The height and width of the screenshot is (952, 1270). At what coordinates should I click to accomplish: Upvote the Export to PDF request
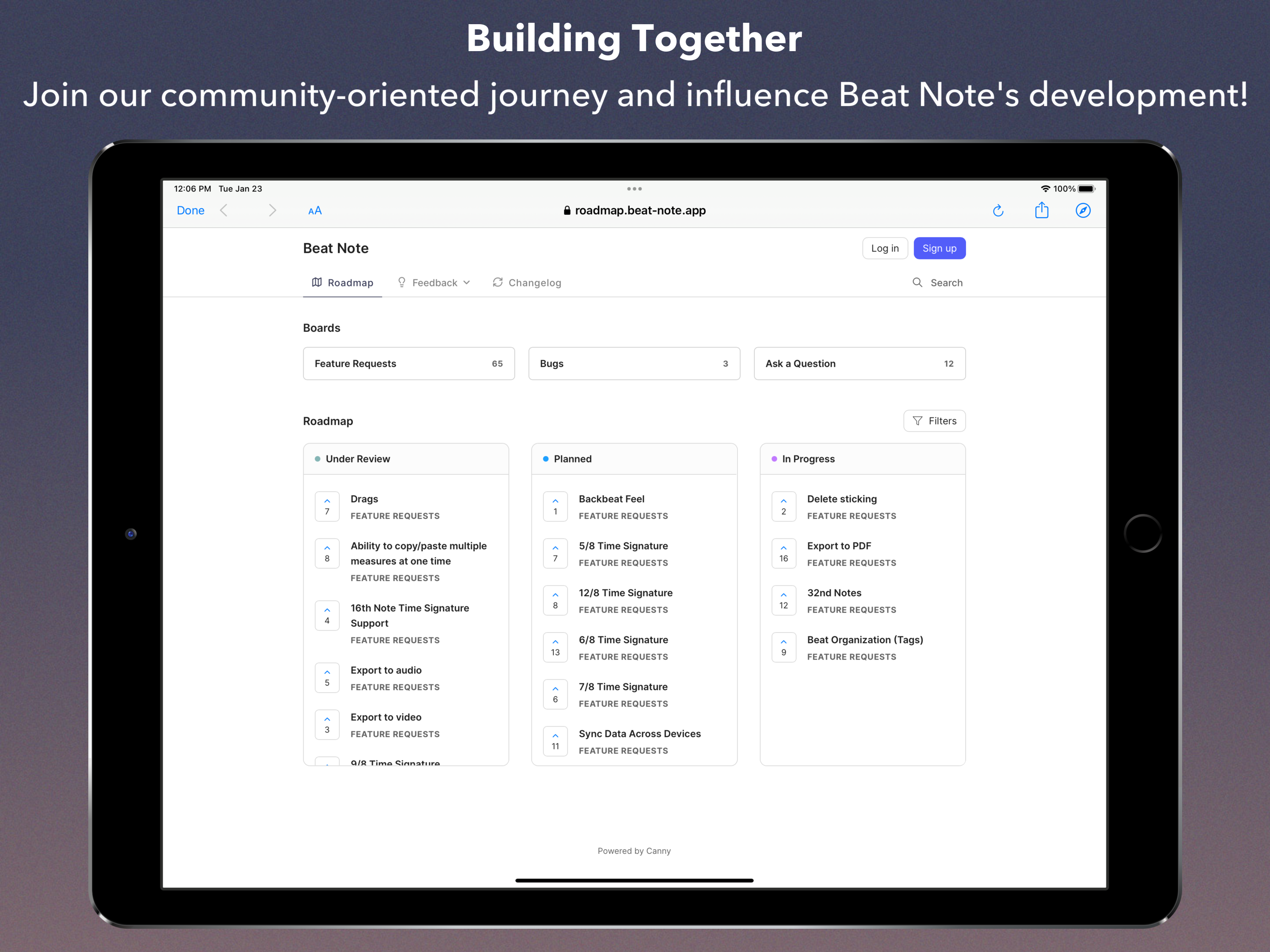(x=784, y=554)
